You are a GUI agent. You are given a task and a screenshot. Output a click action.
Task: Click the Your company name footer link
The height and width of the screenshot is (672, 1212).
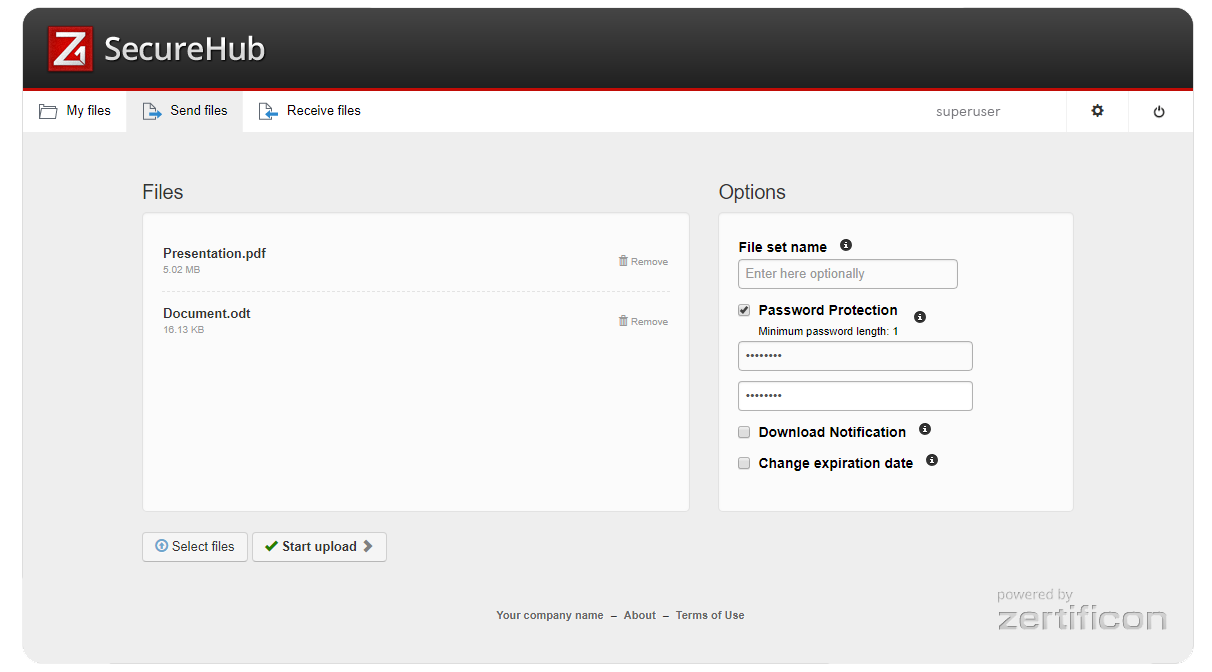[550, 615]
